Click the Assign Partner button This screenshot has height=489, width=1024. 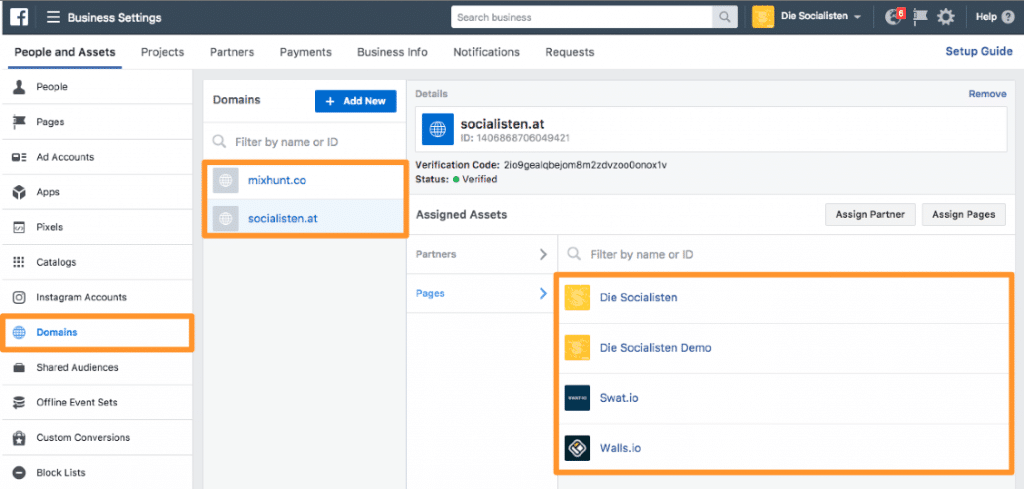pos(871,215)
